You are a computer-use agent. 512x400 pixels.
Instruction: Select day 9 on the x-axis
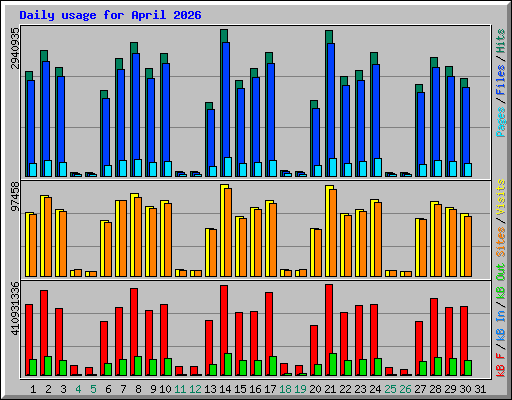(x=153, y=389)
